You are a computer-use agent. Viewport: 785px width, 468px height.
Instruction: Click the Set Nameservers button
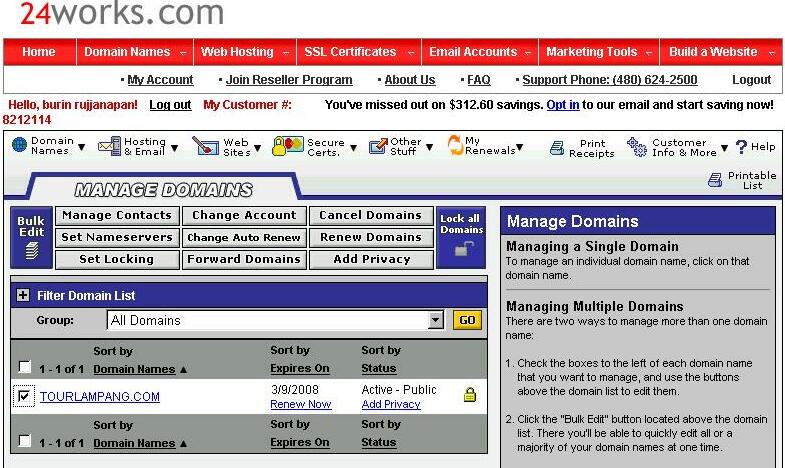point(117,238)
